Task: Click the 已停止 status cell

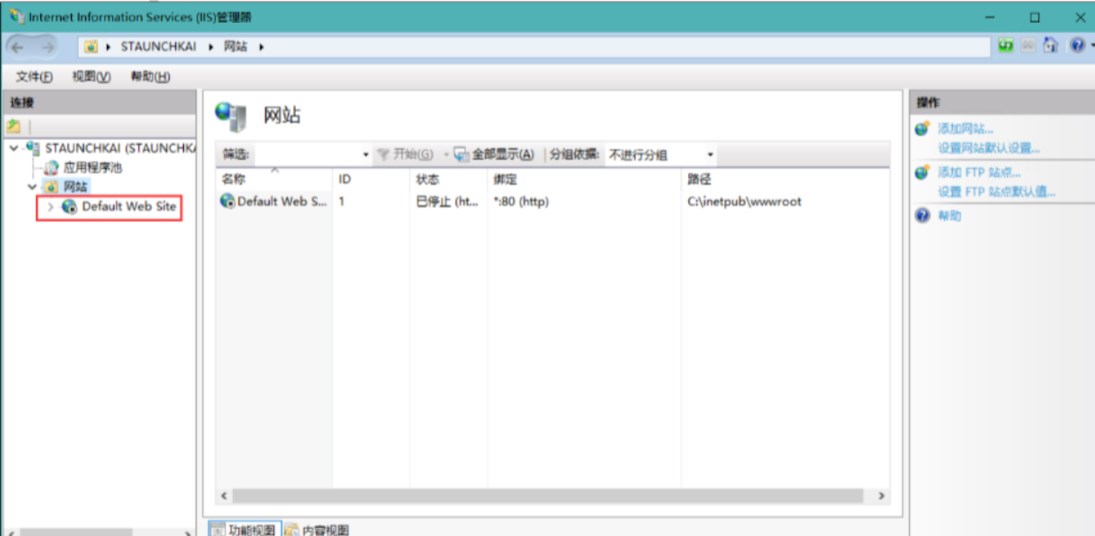Action: (x=447, y=202)
